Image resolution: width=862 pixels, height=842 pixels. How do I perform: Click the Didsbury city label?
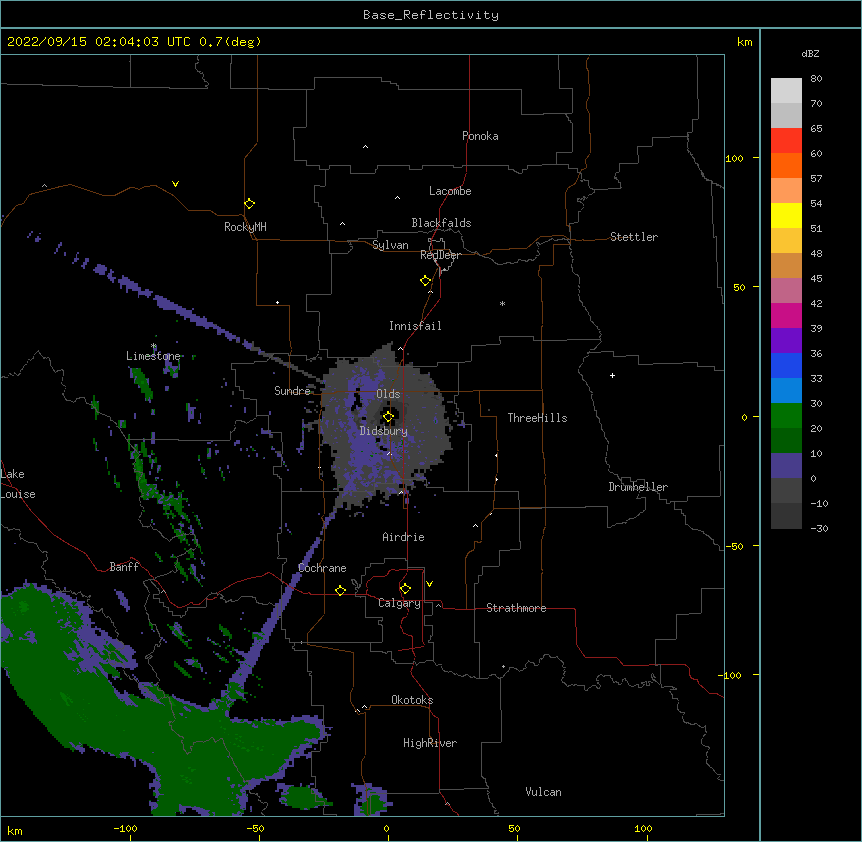tap(384, 431)
